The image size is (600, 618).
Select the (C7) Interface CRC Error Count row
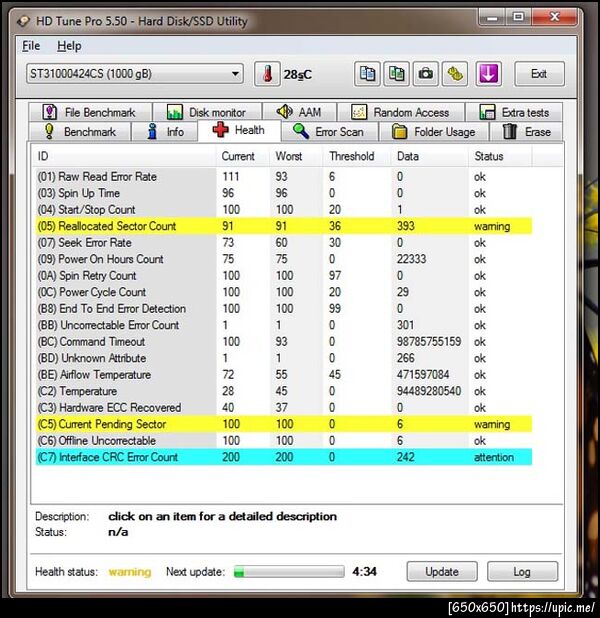(283, 457)
